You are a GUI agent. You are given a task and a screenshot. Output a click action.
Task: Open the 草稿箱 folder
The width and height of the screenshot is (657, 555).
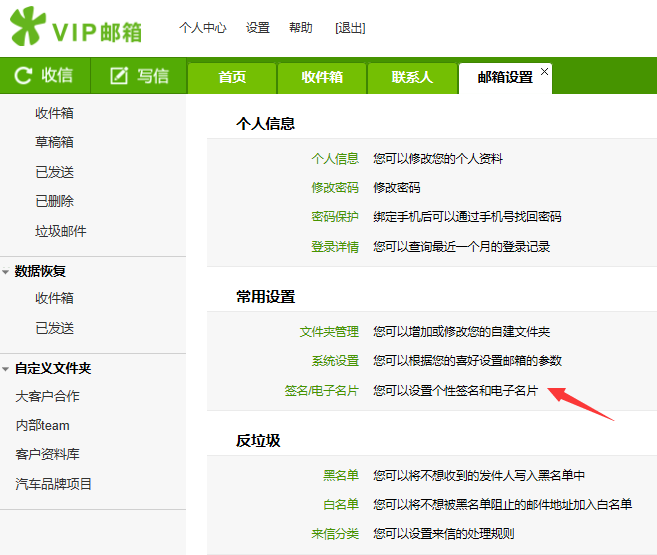[x=54, y=142]
